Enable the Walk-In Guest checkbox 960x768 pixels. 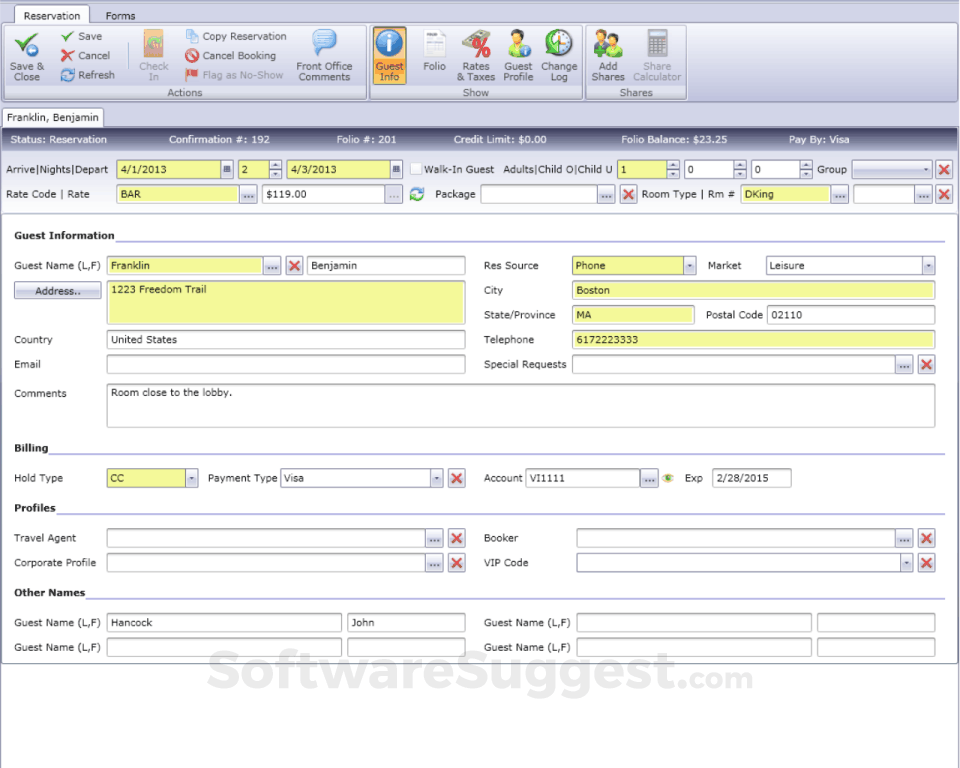(x=415, y=169)
